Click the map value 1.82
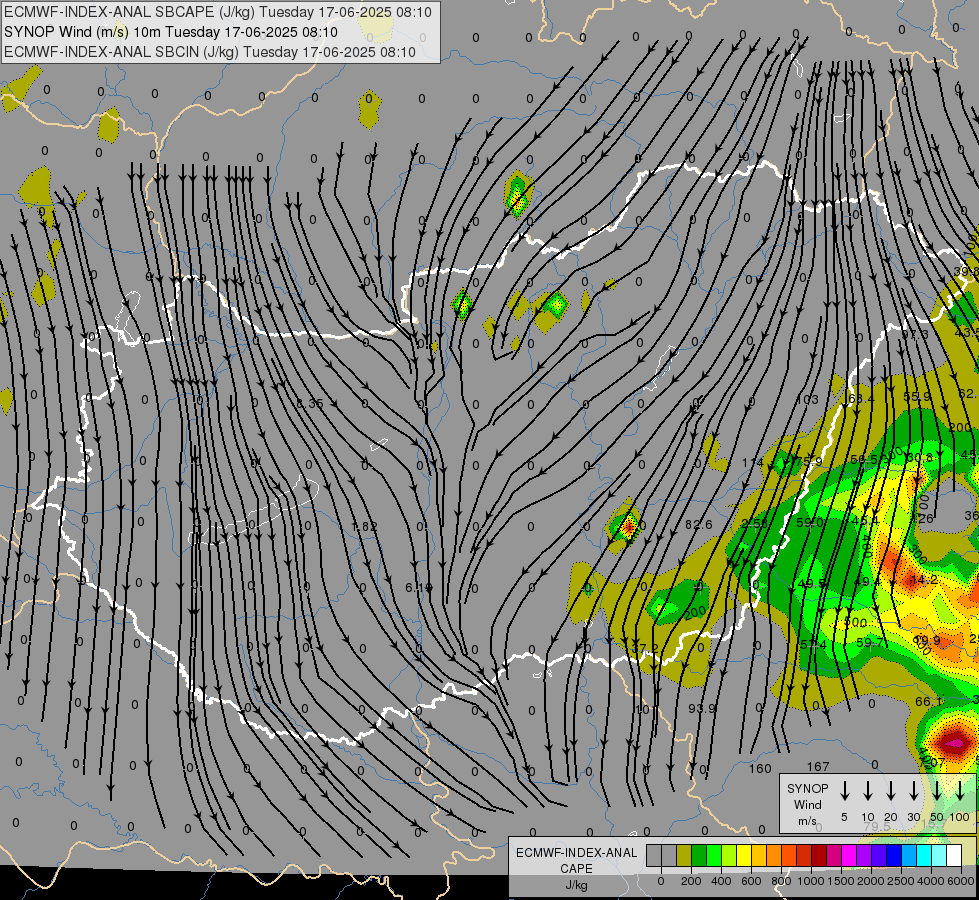This screenshot has height=900, width=979. tap(364, 527)
